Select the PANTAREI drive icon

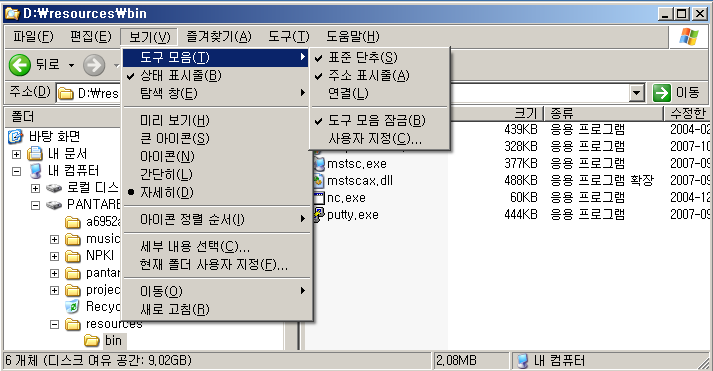click(x=54, y=205)
